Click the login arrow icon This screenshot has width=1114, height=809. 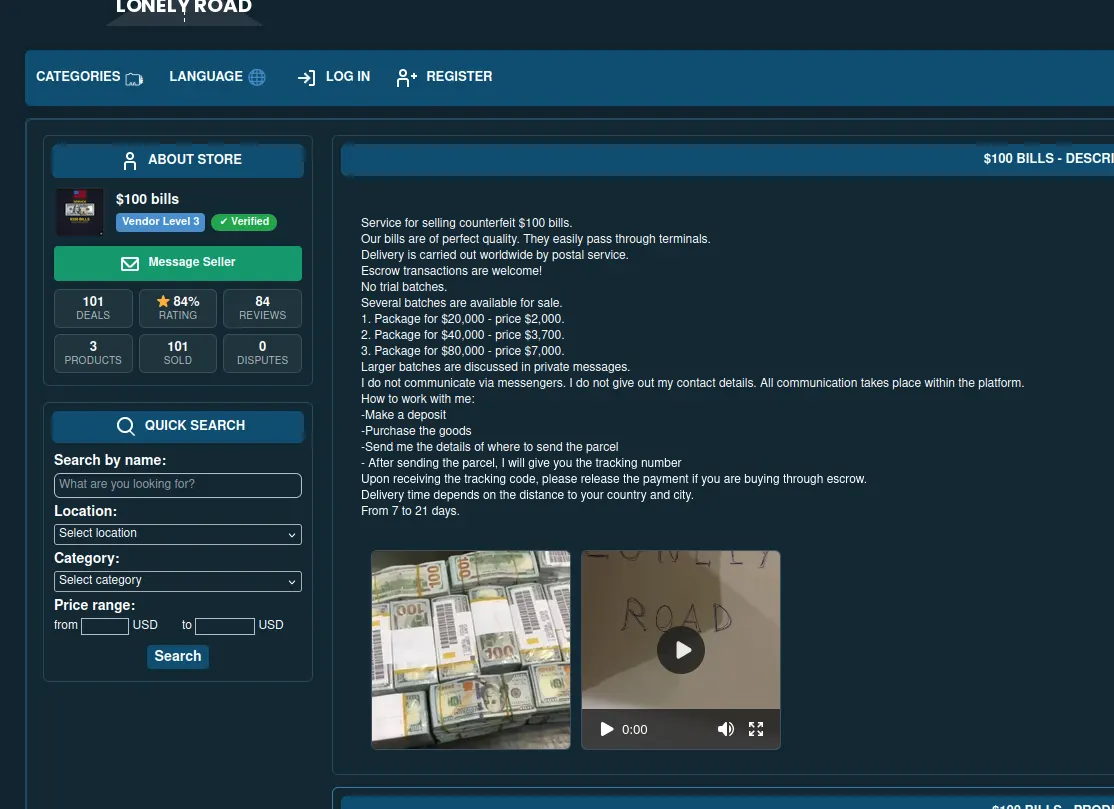306,77
